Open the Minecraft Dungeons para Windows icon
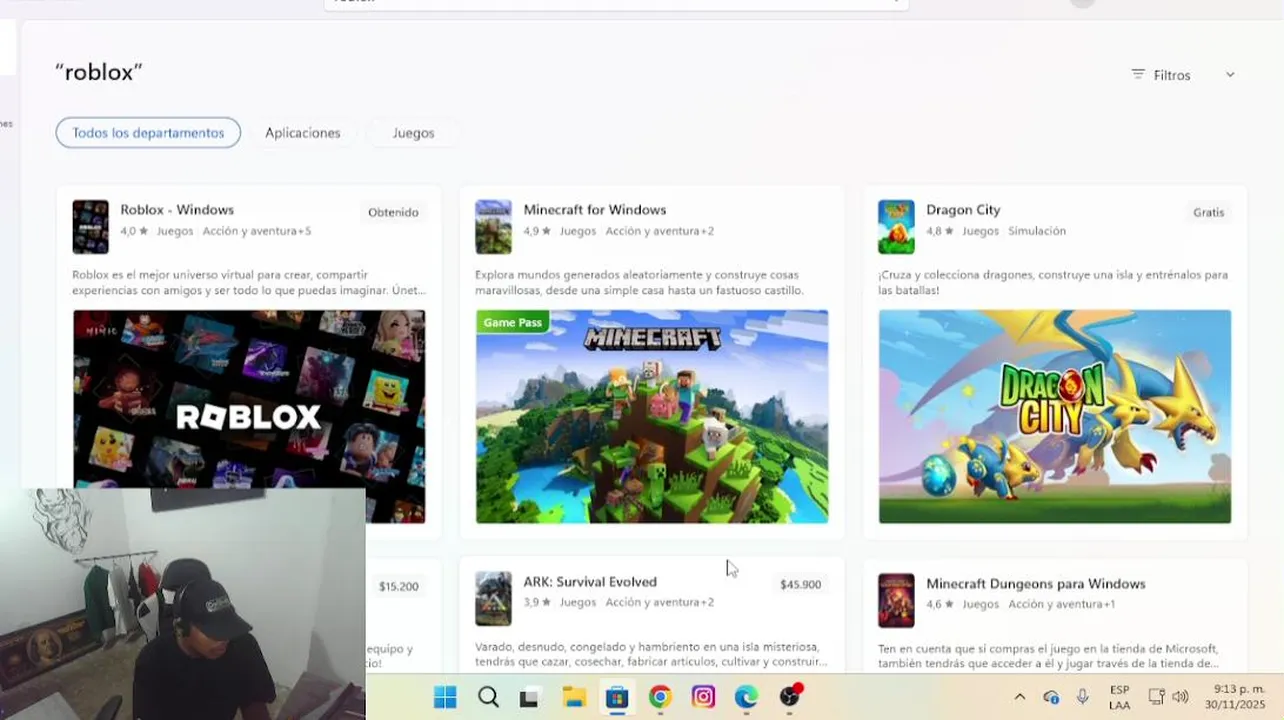This screenshot has width=1284, height=720. 896,600
